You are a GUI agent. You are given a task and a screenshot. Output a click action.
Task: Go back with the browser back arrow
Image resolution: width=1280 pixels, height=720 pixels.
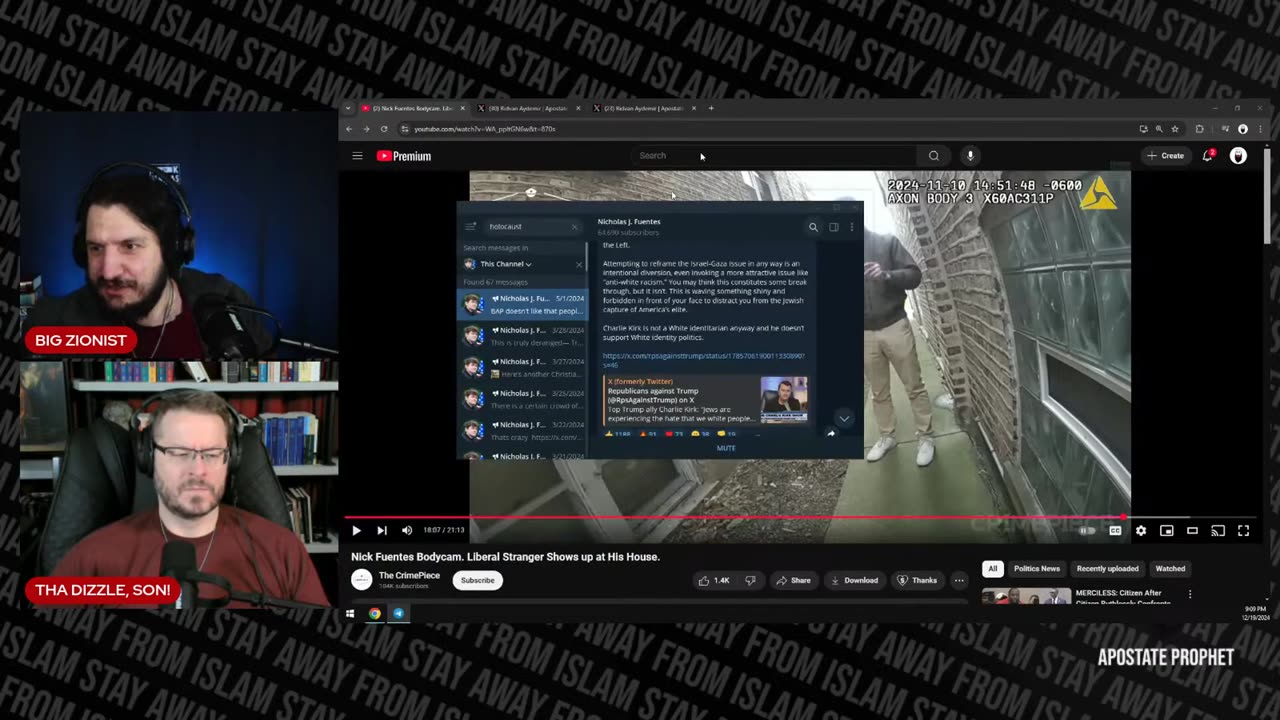click(x=349, y=129)
